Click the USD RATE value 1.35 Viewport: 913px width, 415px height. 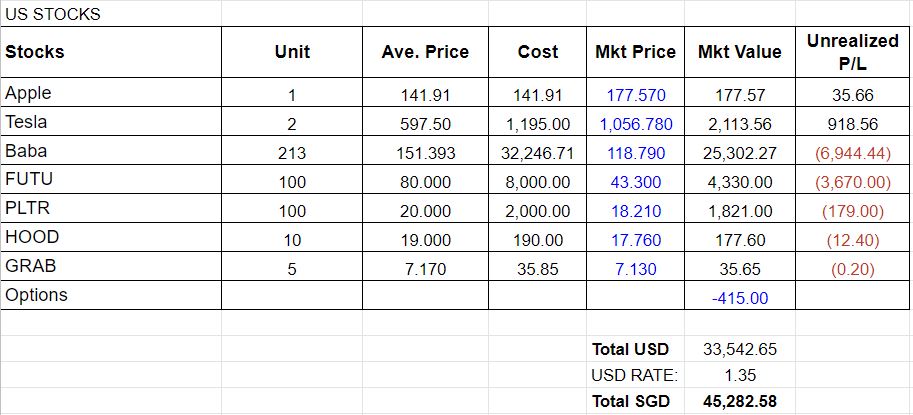point(739,375)
